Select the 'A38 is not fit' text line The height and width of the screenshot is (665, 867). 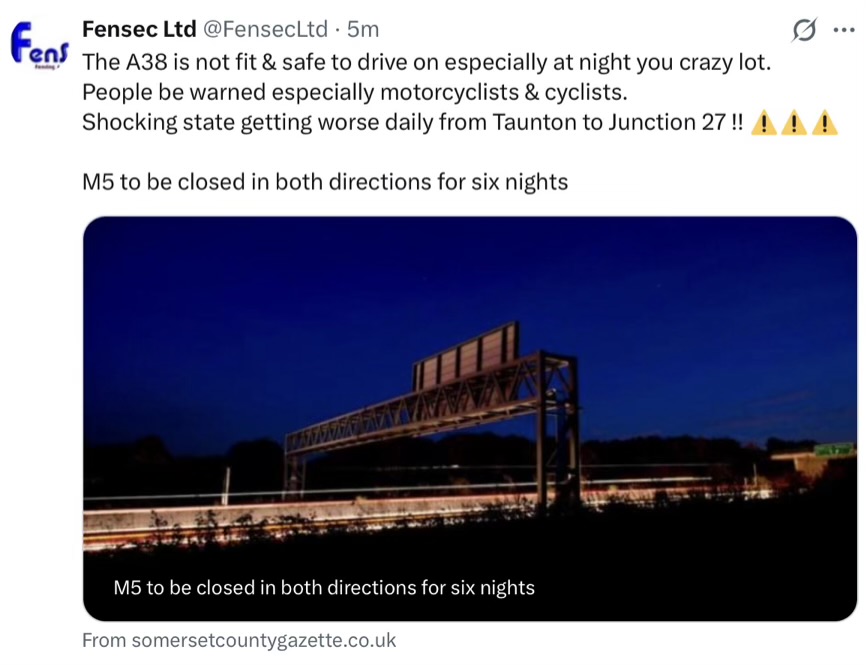427,61
